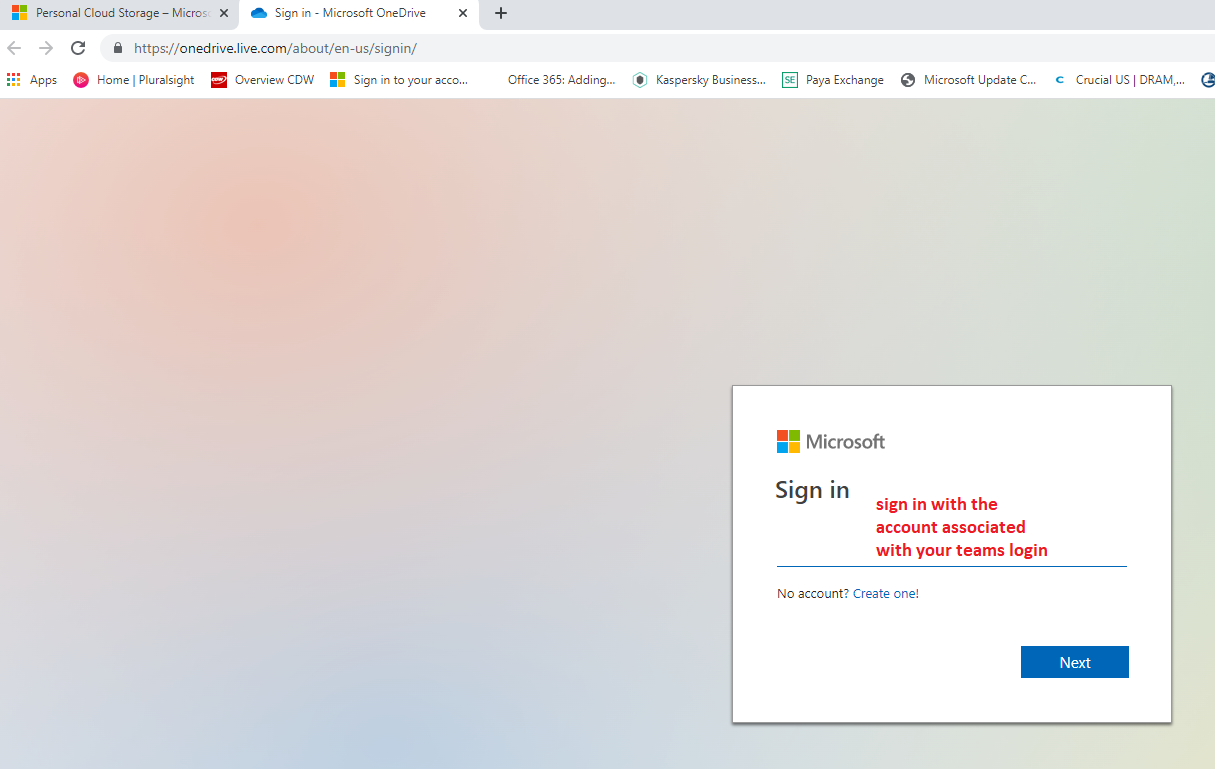Reload the current page
1215x769 pixels.
point(78,48)
